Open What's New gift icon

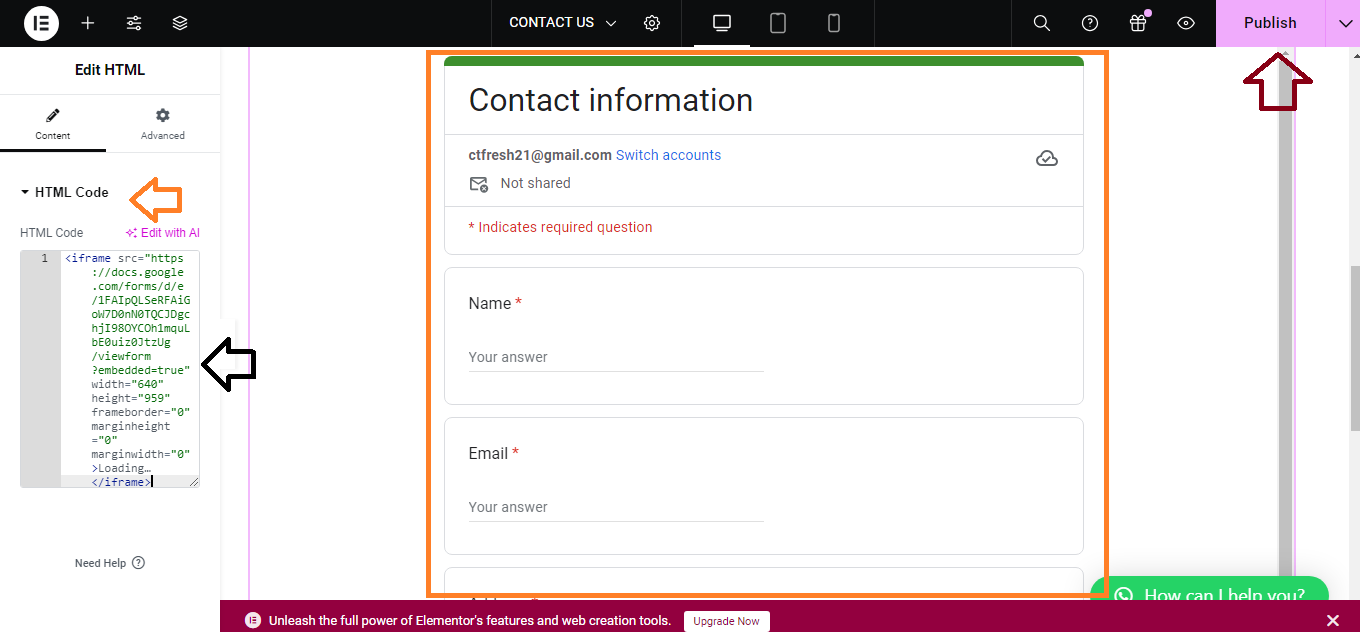pos(1138,23)
